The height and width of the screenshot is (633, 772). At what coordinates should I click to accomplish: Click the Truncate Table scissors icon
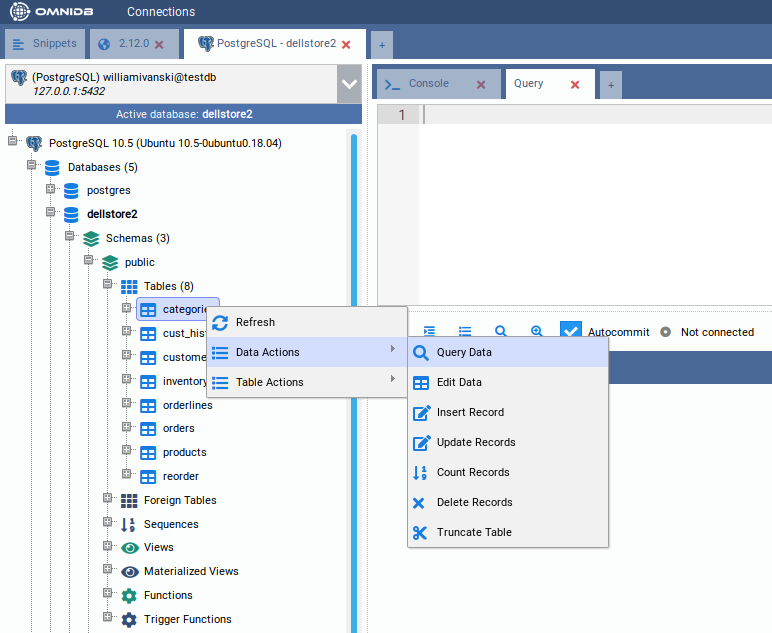[421, 533]
